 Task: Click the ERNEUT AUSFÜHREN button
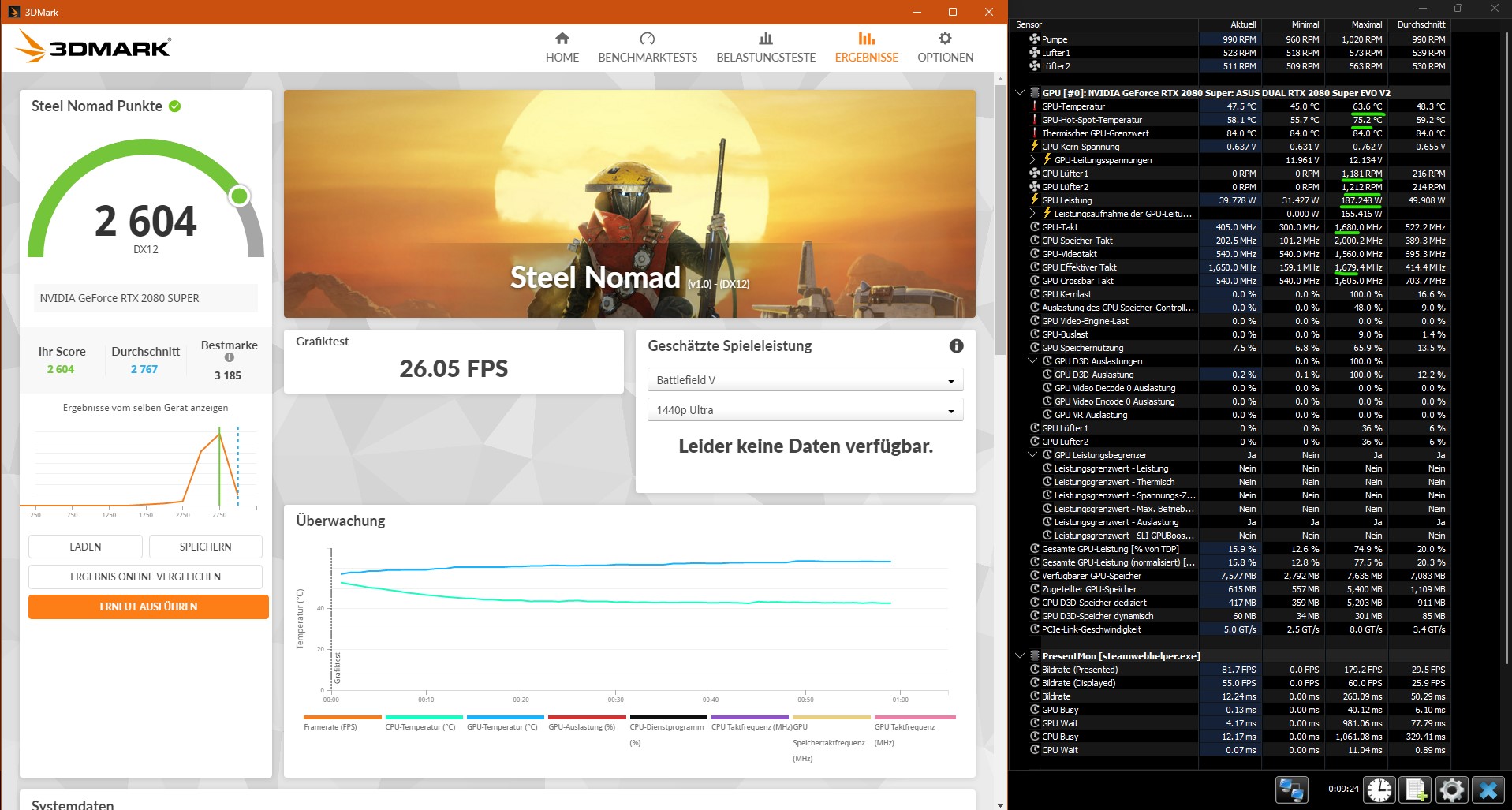148,607
